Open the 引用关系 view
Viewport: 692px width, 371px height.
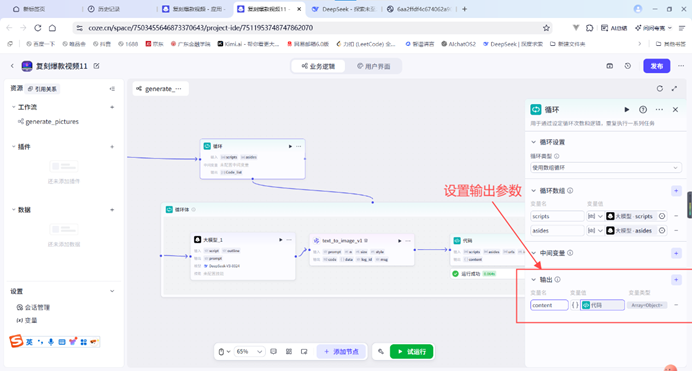[x=42, y=89]
